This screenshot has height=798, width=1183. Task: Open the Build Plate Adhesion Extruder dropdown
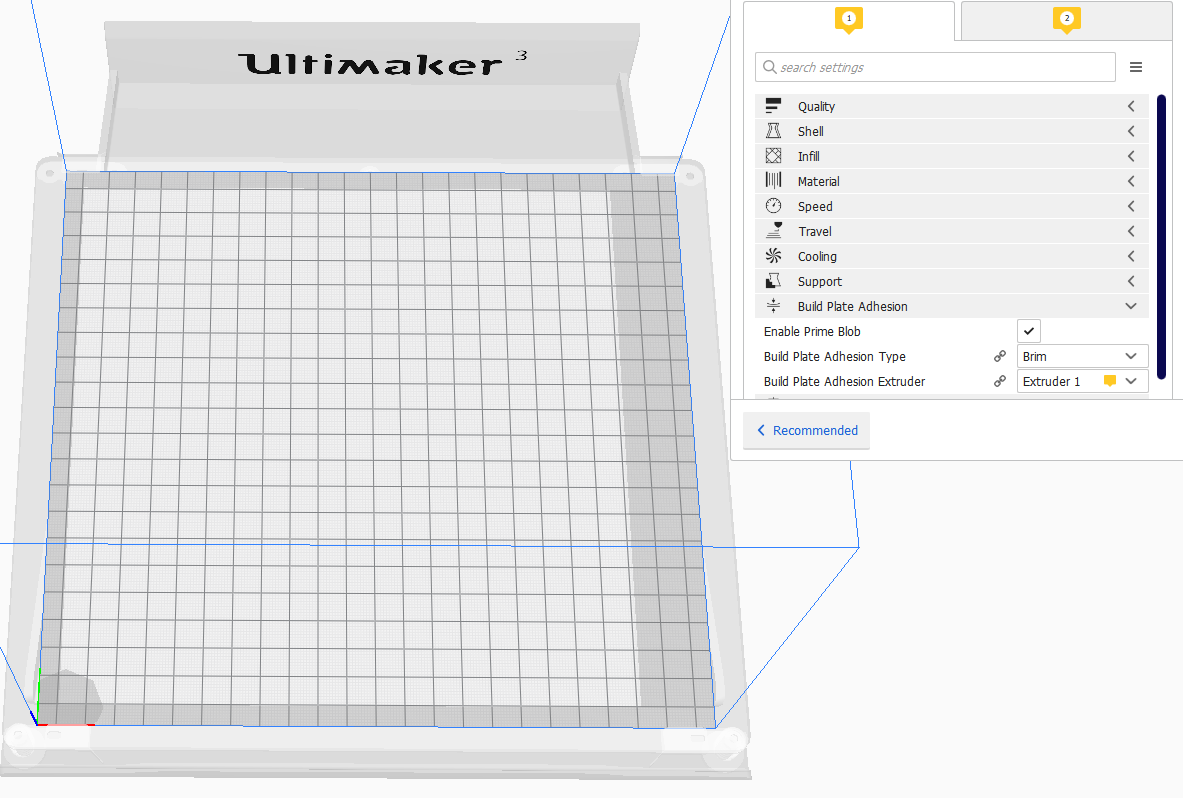click(1083, 381)
